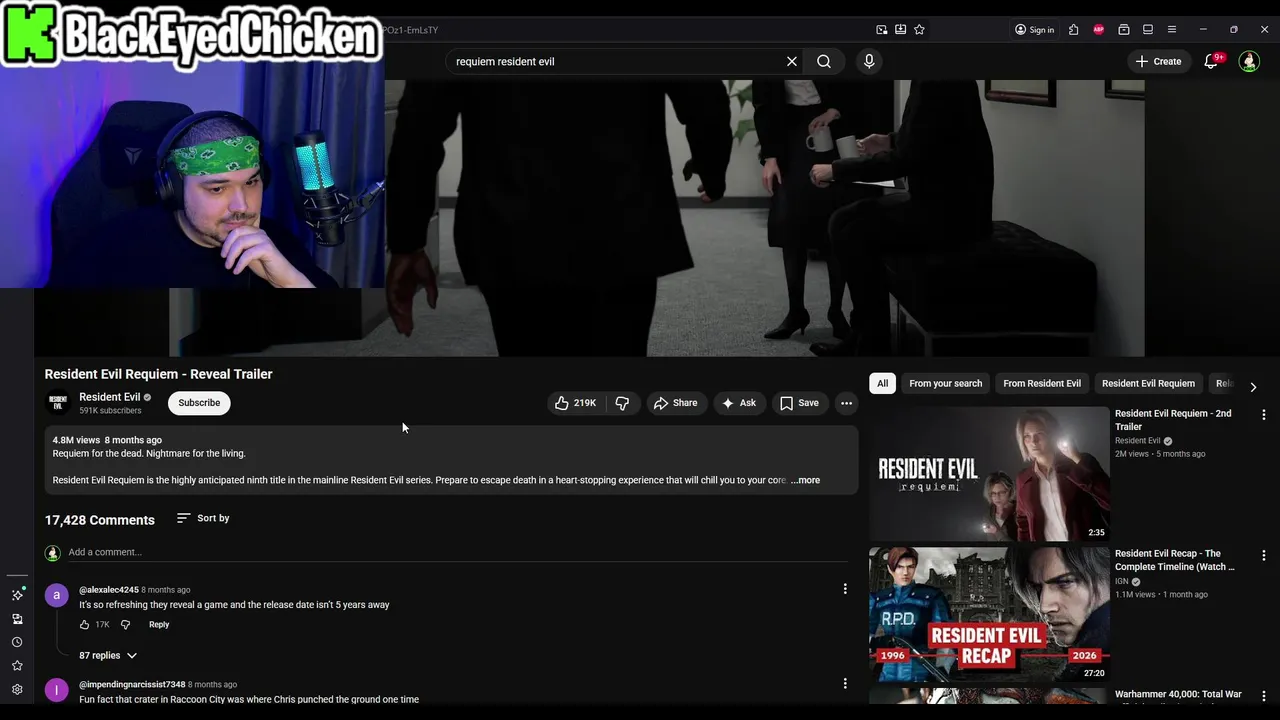Open the browser container/box toolbar icon

[1124, 30]
